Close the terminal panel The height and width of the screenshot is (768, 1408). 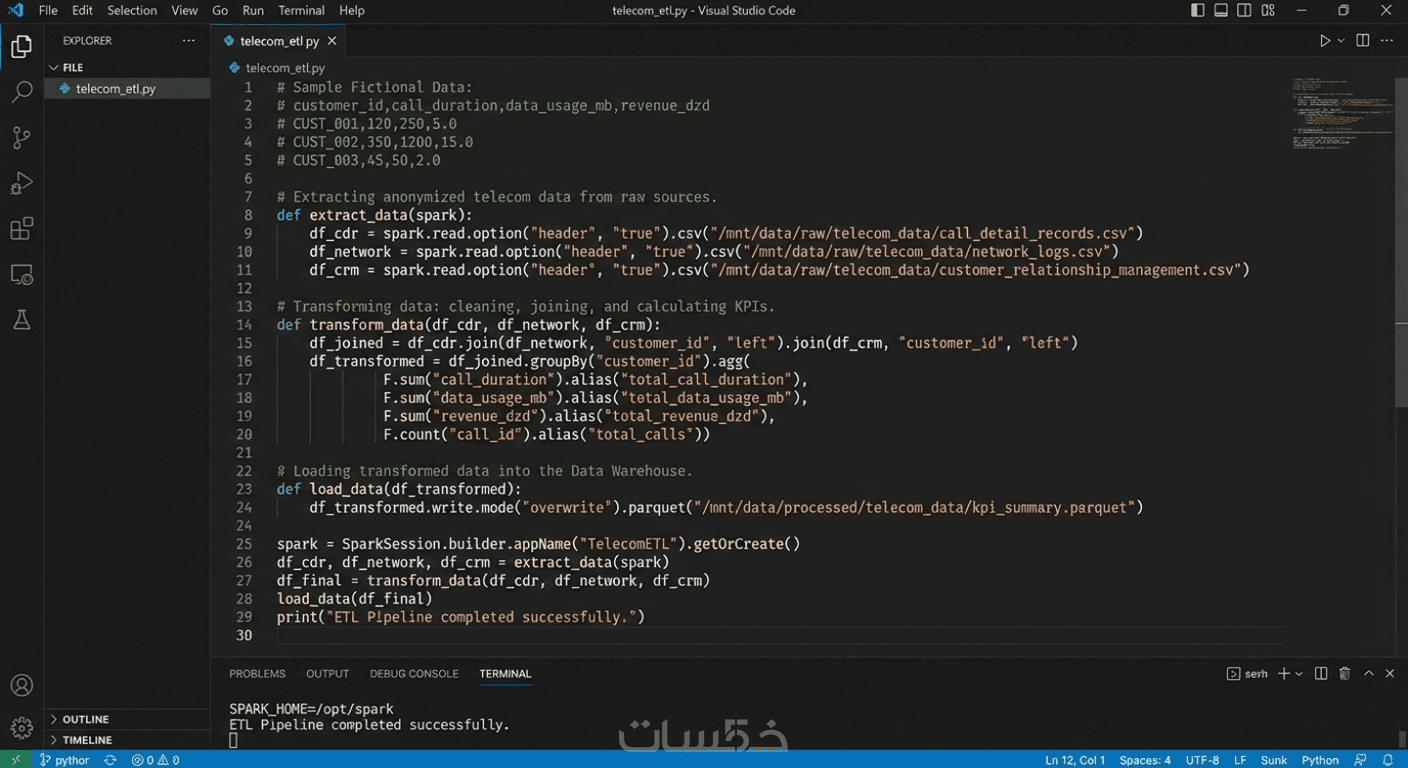click(x=1390, y=674)
